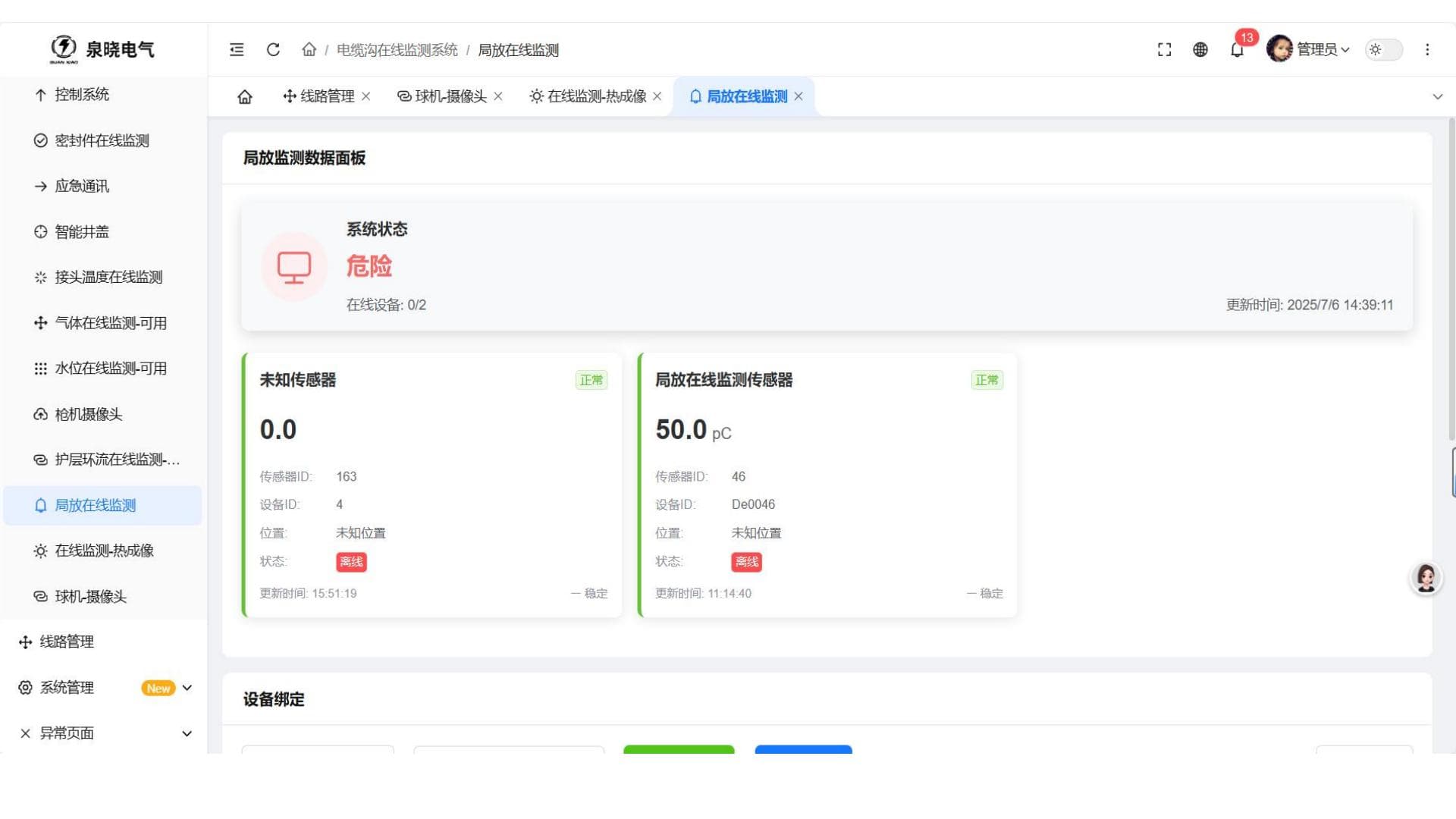Screen dimensions: 1456x819
Task: Open the 管理员 user dropdown
Action: pyautogui.click(x=1323, y=50)
